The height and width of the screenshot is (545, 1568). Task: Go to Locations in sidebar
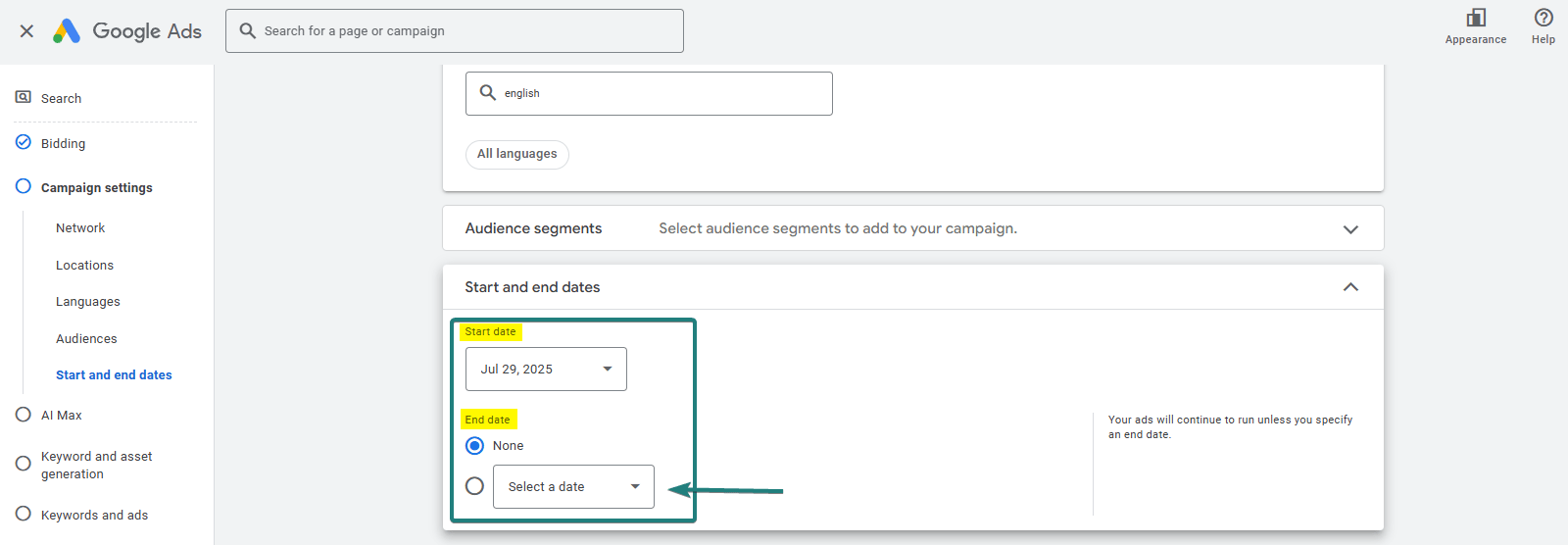[x=84, y=266]
